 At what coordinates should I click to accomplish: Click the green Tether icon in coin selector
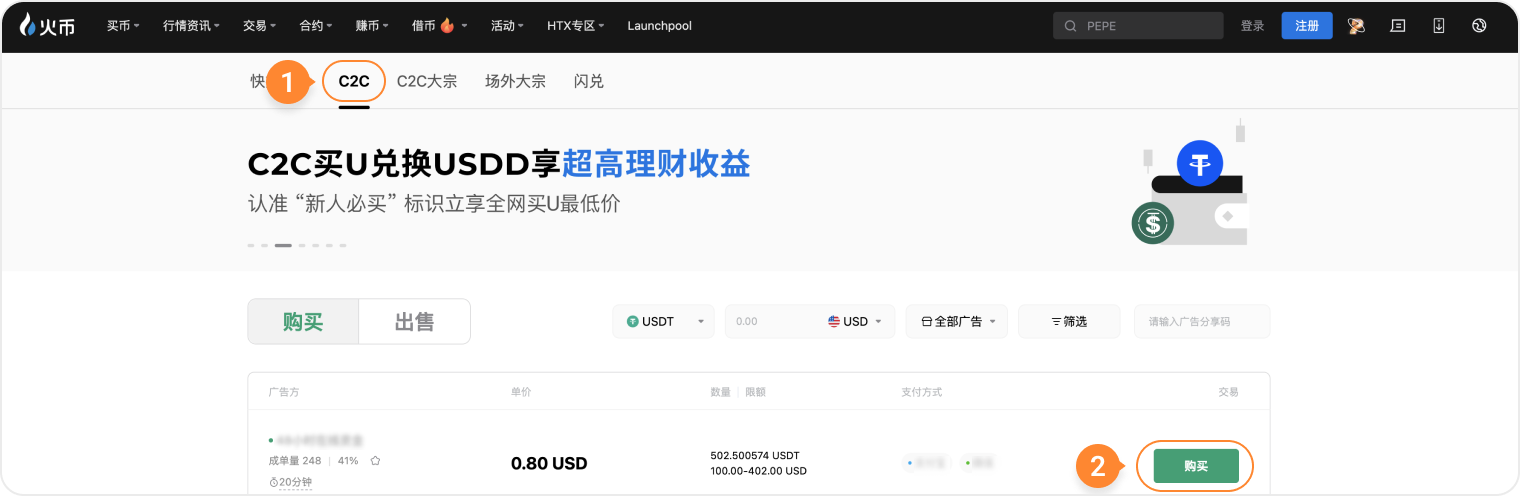coord(632,322)
